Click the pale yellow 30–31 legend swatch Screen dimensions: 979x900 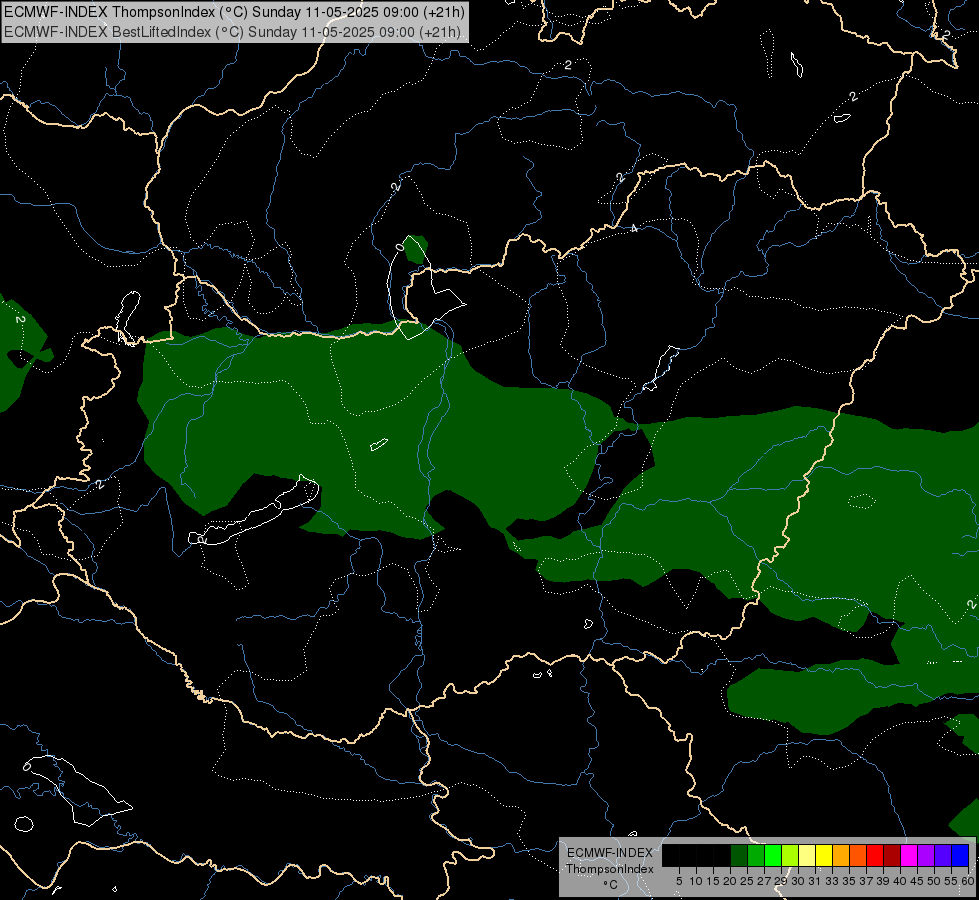point(807,855)
